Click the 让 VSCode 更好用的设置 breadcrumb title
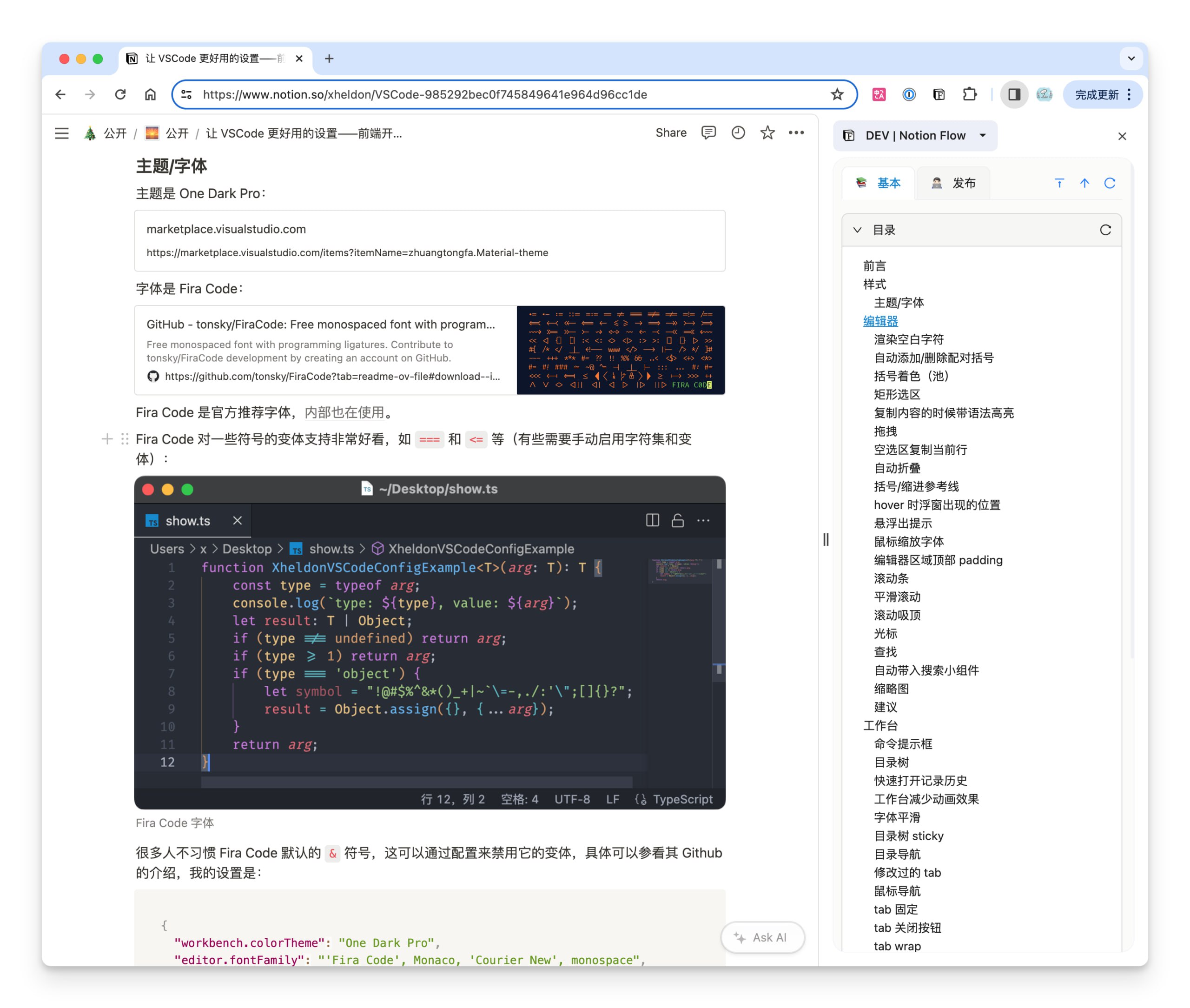1190x1008 pixels. coord(304,134)
